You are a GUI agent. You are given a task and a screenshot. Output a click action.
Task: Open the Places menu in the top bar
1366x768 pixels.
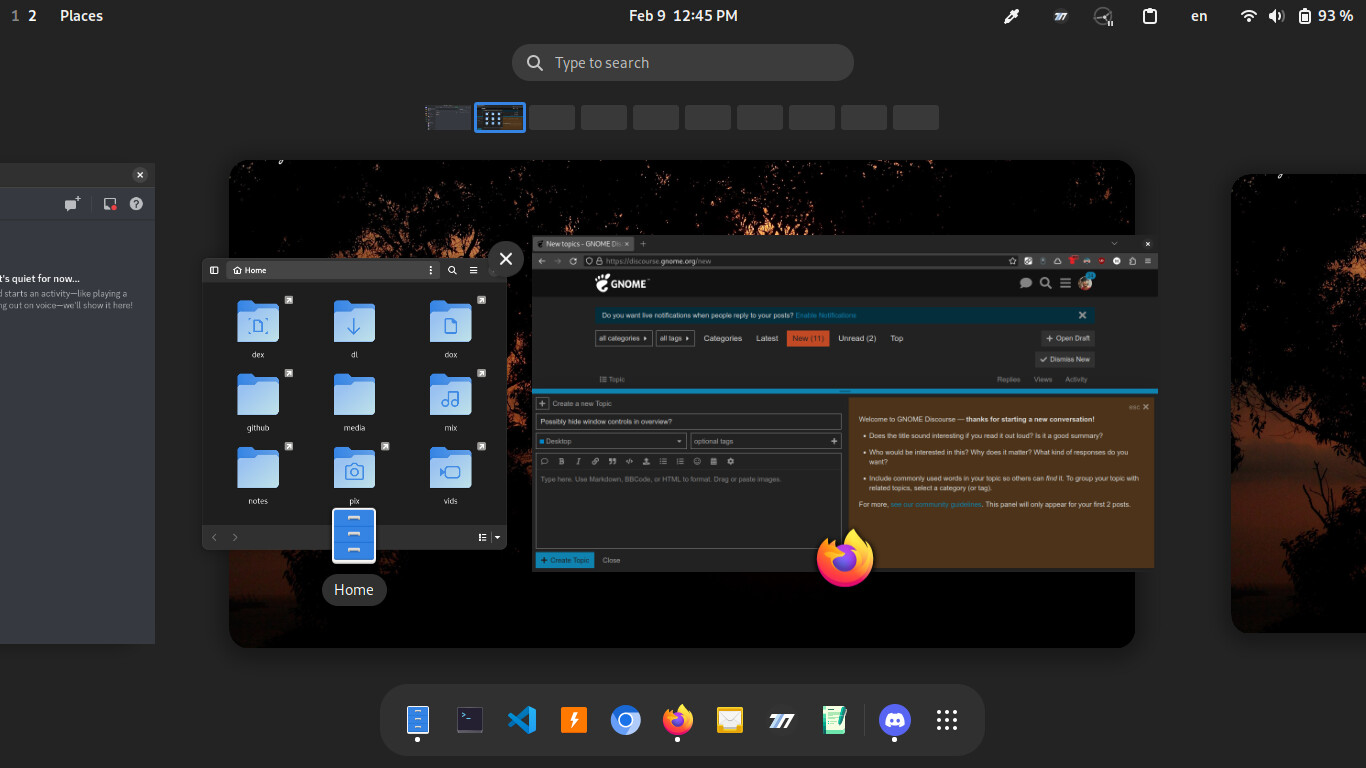(80, 15)
